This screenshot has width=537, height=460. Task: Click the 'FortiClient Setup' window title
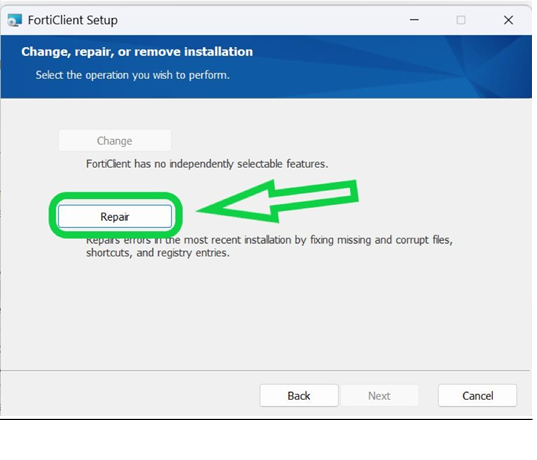(x=73, y=20)
